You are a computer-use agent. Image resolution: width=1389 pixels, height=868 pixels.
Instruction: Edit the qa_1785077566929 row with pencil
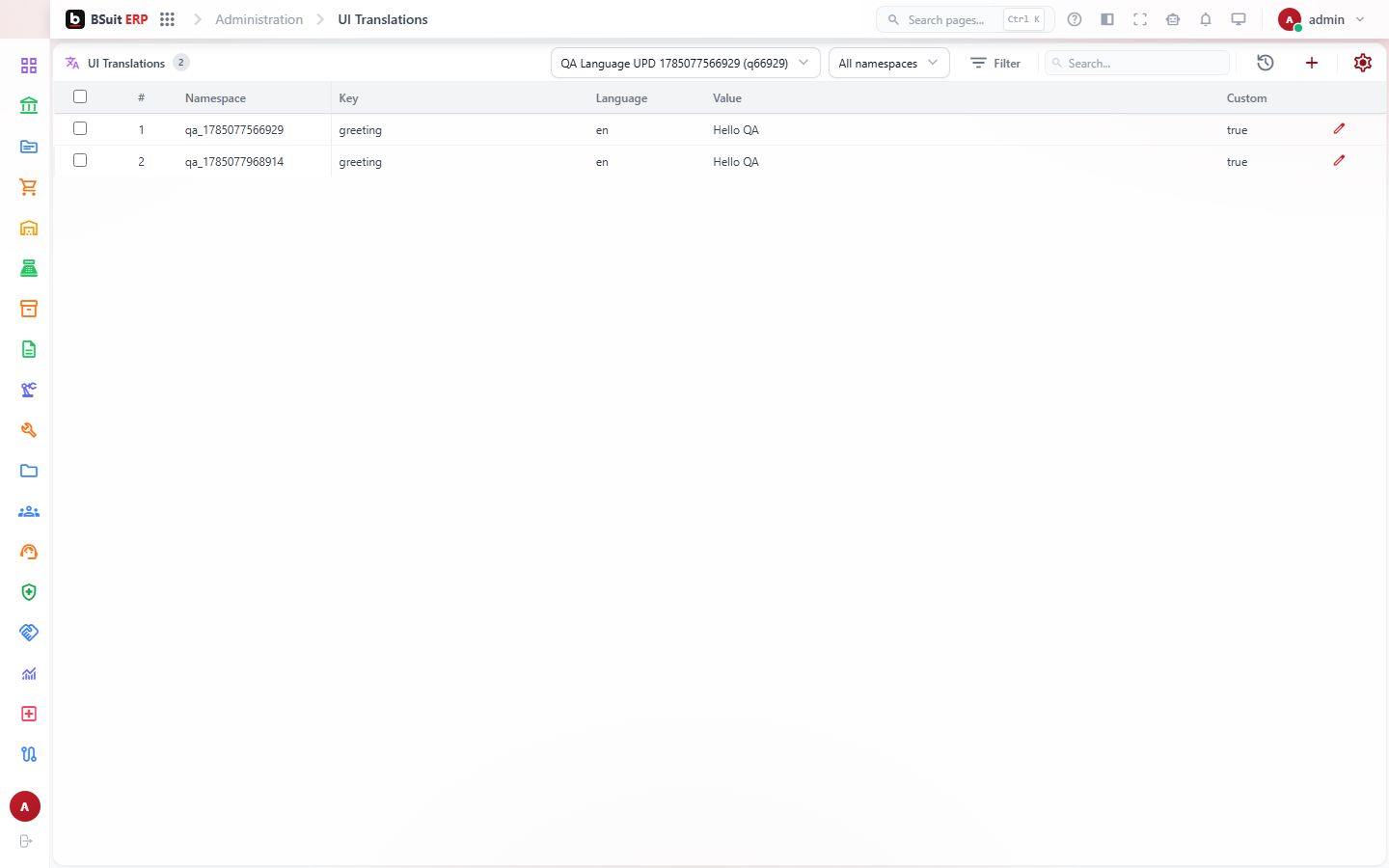1339,128
